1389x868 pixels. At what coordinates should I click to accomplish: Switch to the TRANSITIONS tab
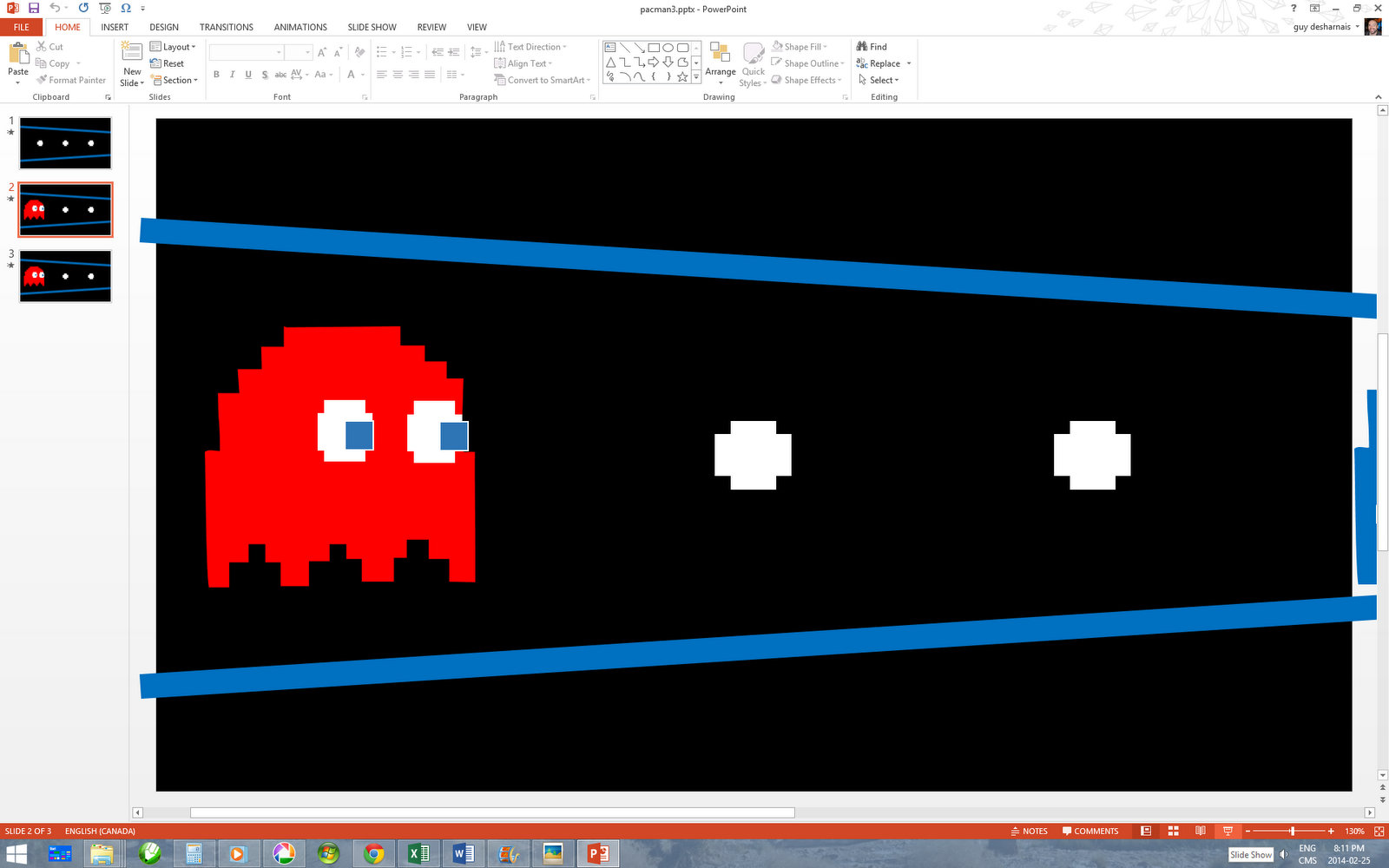coord(227,27)
